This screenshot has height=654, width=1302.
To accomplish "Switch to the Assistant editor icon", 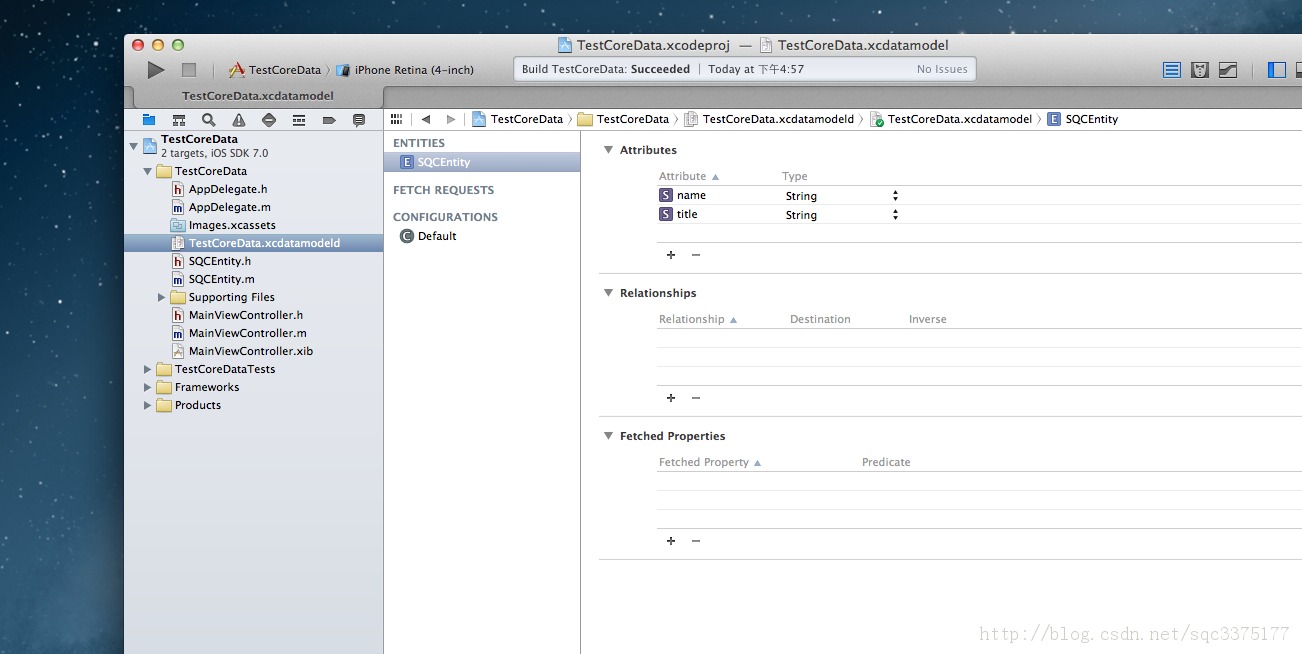I will (x=1200, y=70).
